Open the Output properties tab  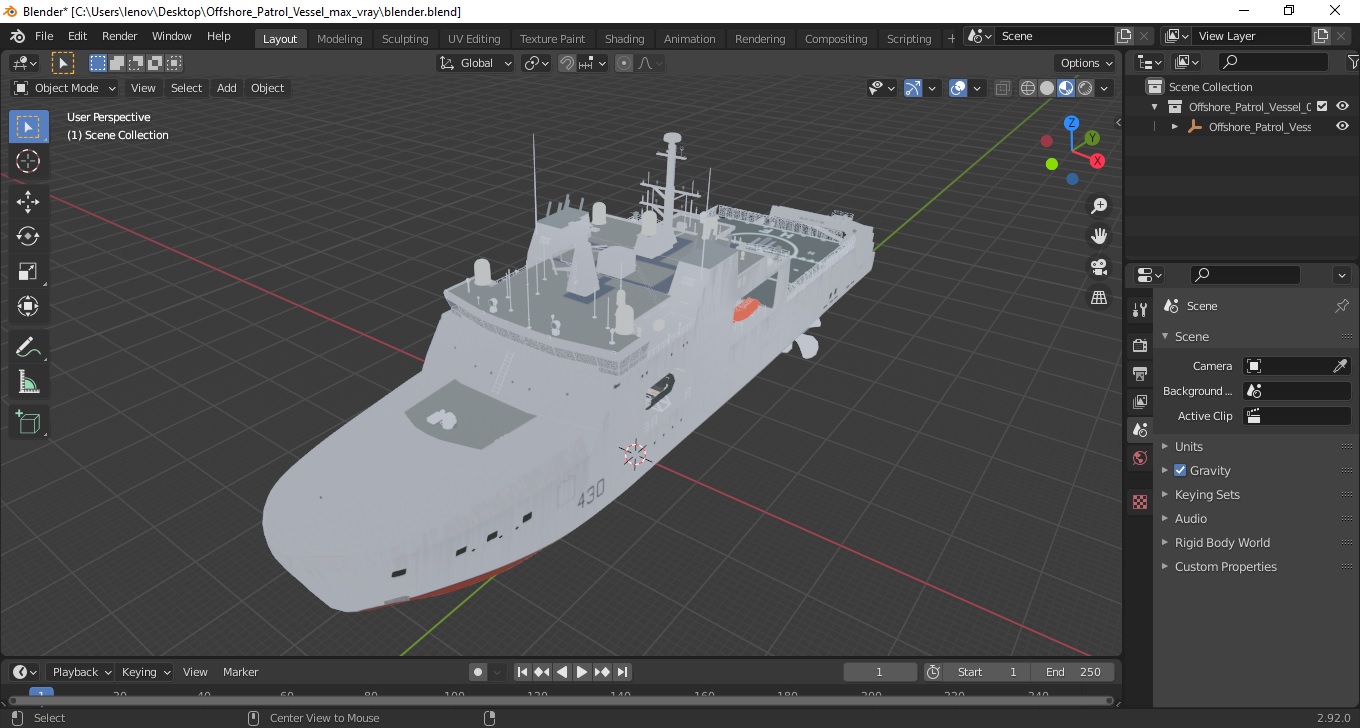click(1140, 373)
